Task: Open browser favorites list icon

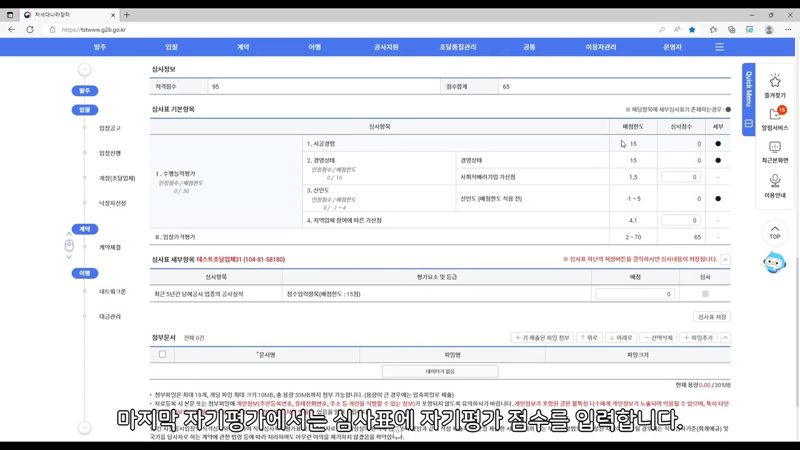Action: point(713,30)
